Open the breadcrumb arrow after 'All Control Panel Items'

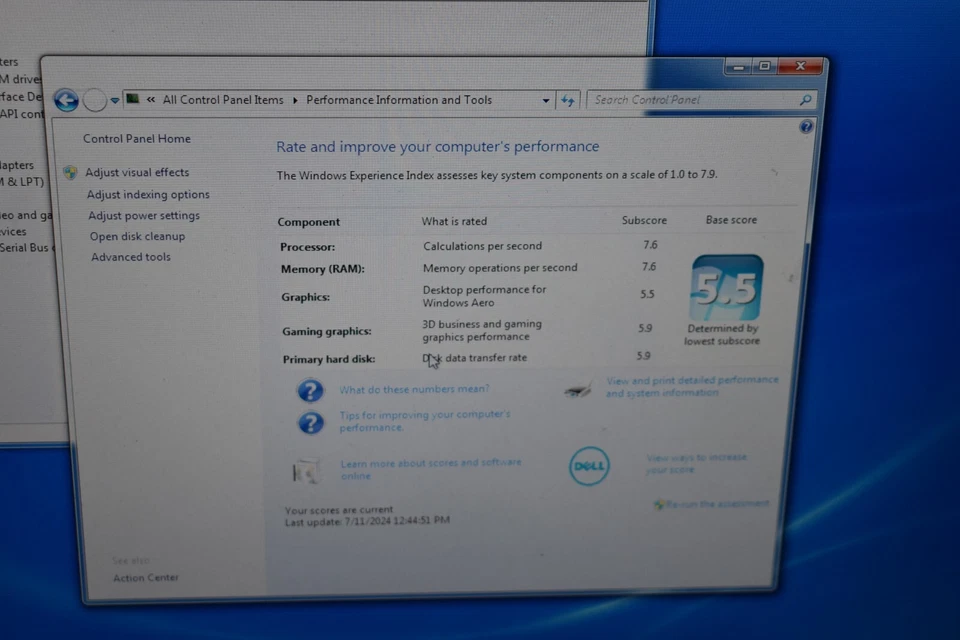pos(295,100)
